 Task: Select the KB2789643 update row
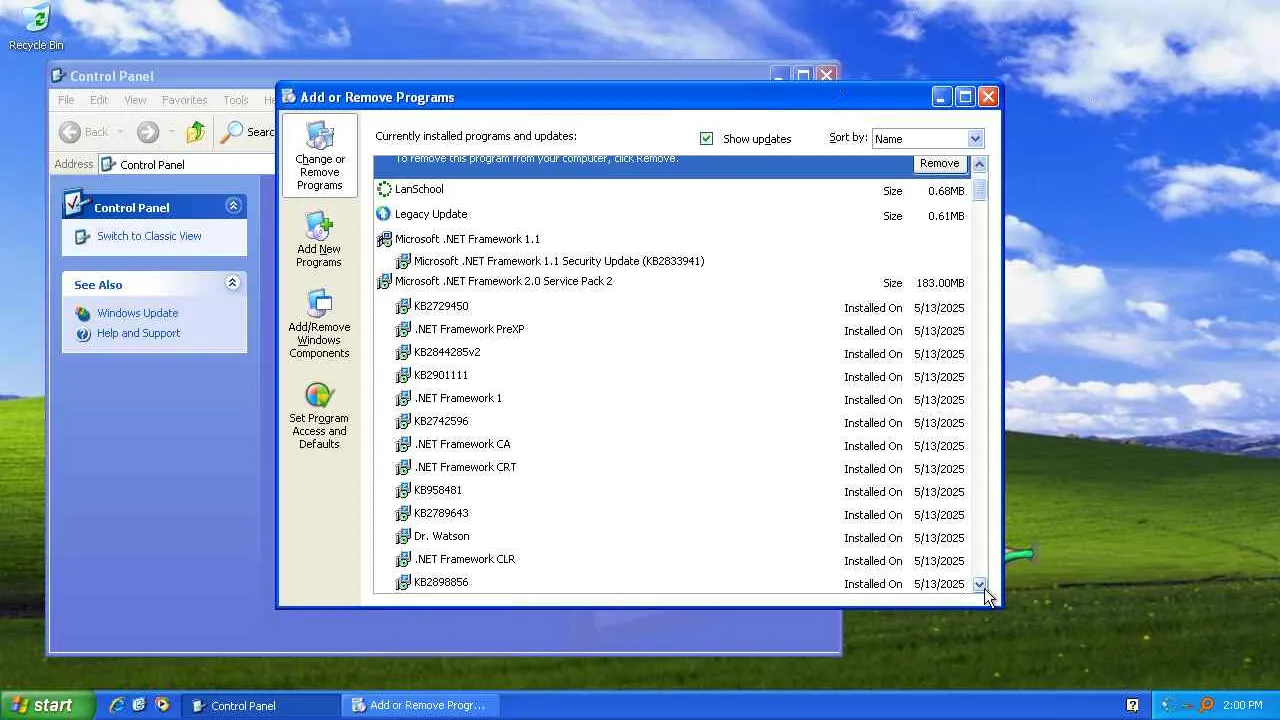pyautogui.click(x=672, y=514)
